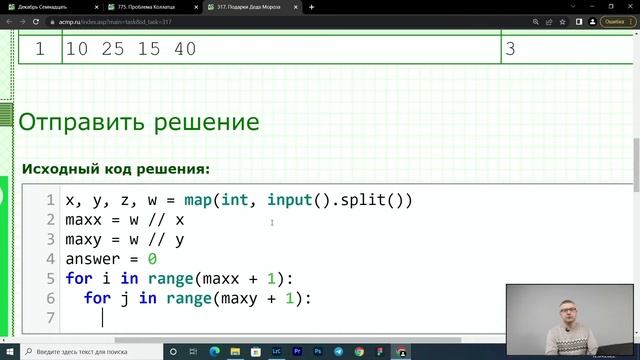Place cursor on code line "answer = 0"
640x360 pixels.
111,259
